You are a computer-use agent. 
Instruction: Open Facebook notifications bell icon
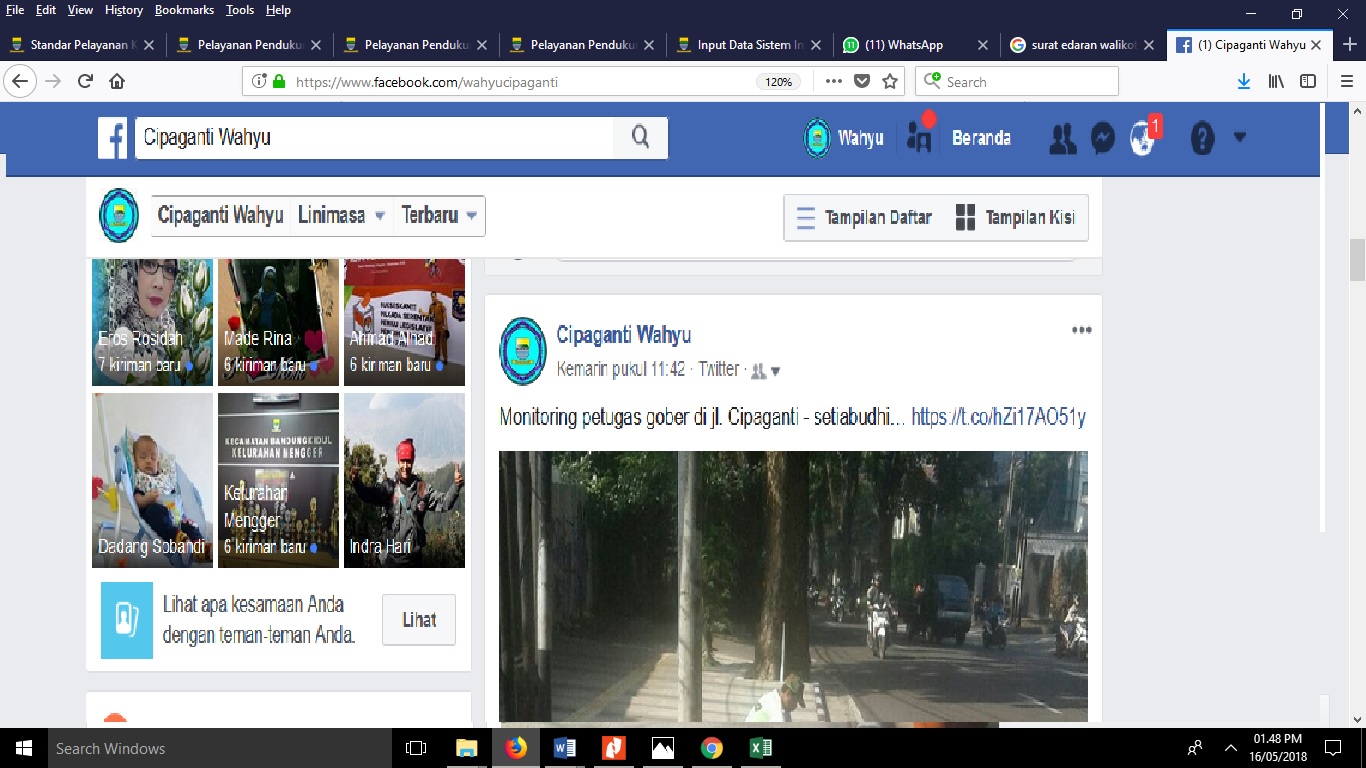[1141, 137]
